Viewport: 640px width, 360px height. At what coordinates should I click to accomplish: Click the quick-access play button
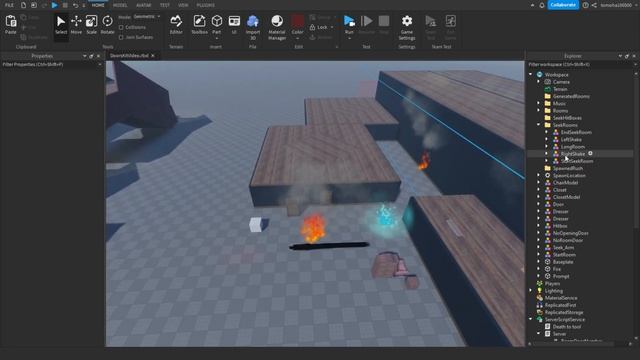[54, 5]
